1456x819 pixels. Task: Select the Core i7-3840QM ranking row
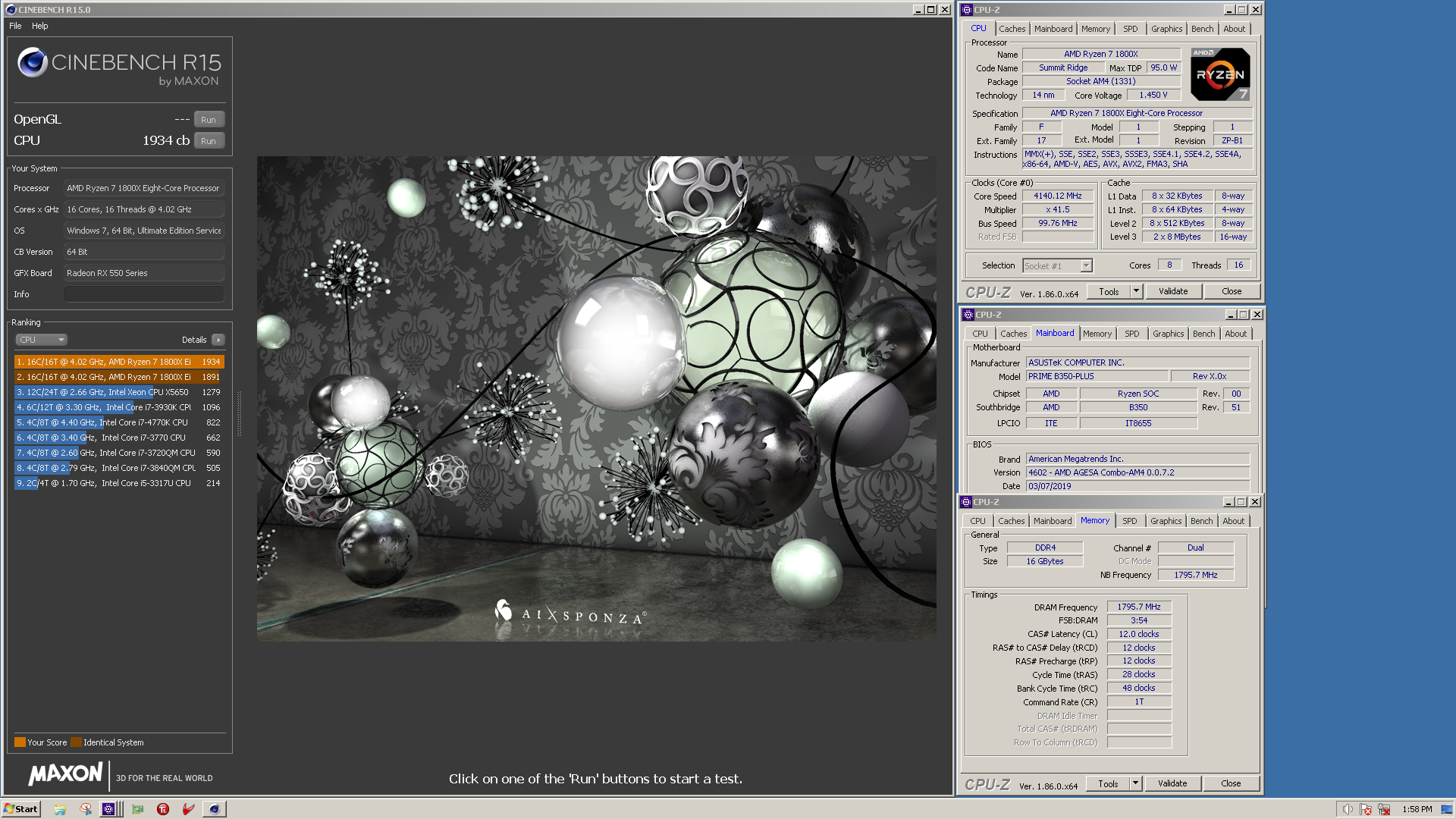point(119,468)
